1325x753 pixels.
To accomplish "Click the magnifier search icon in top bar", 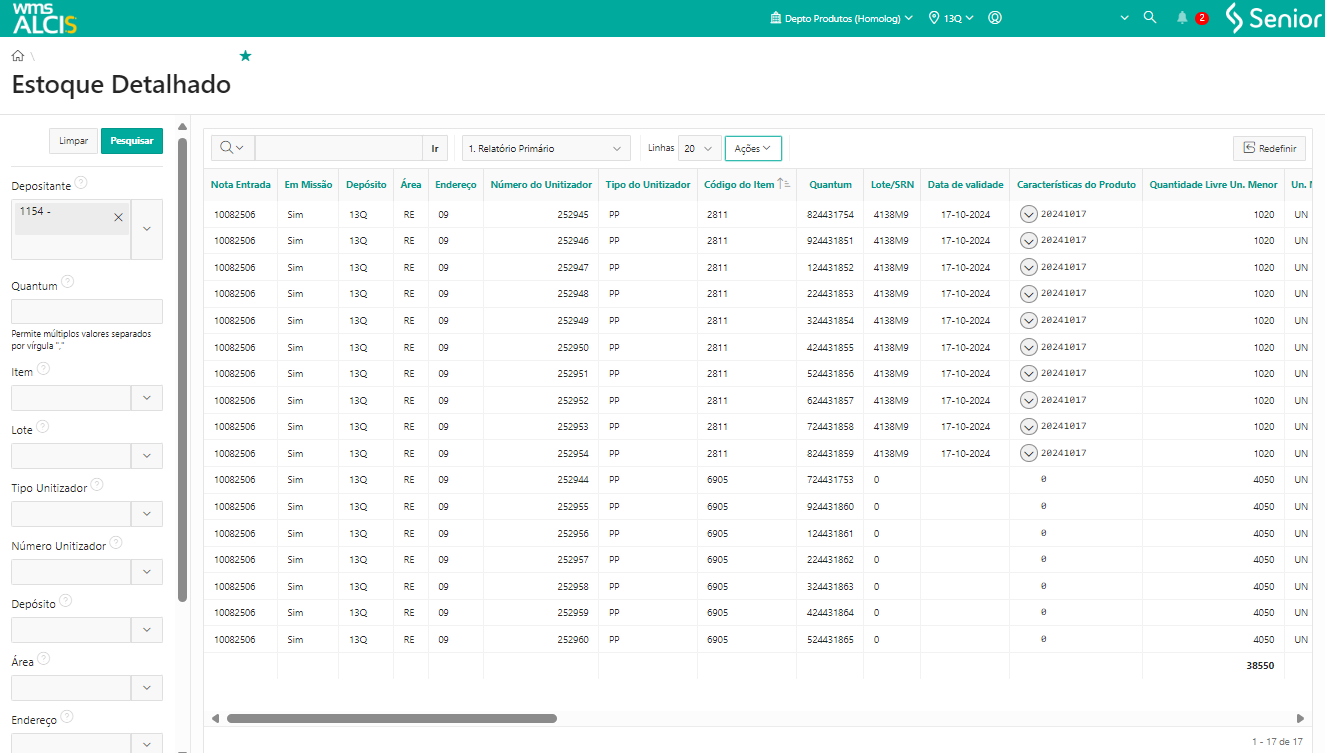I will [x=1150, y=18].
